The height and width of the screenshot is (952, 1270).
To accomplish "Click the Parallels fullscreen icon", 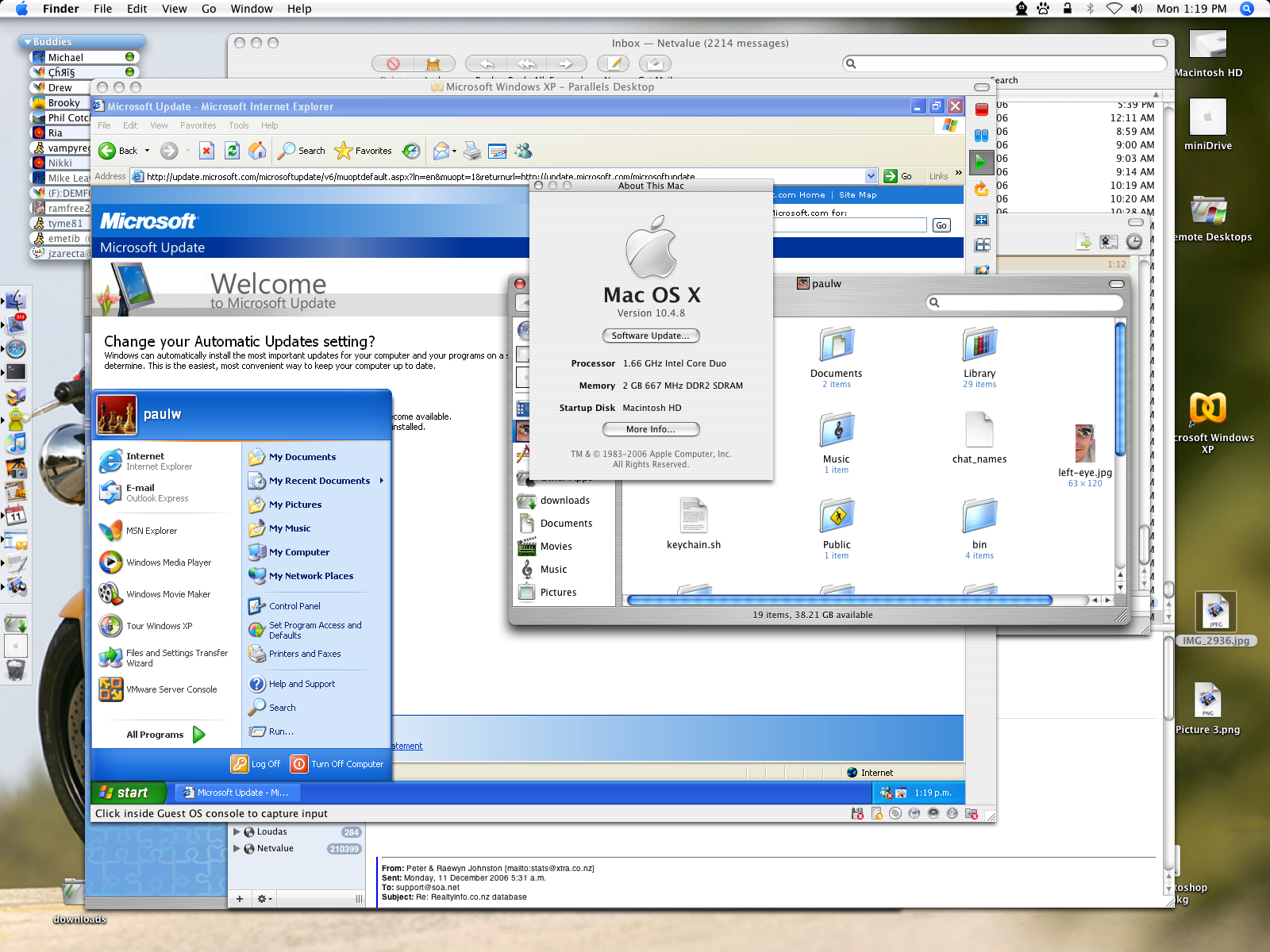I will click(x=982, y=220).
